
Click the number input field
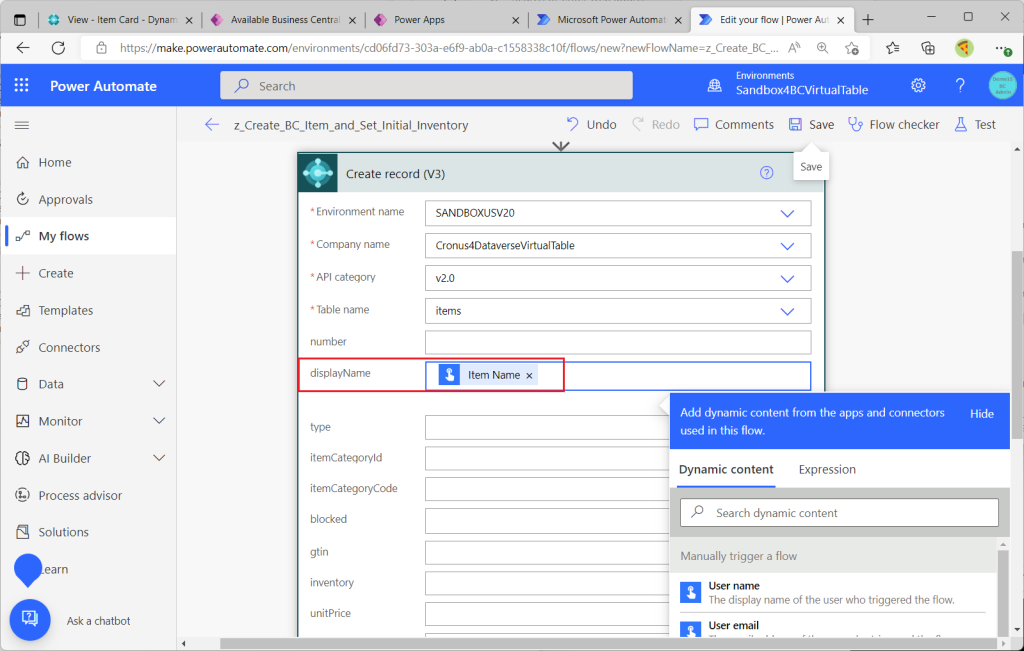coord(618,342)
